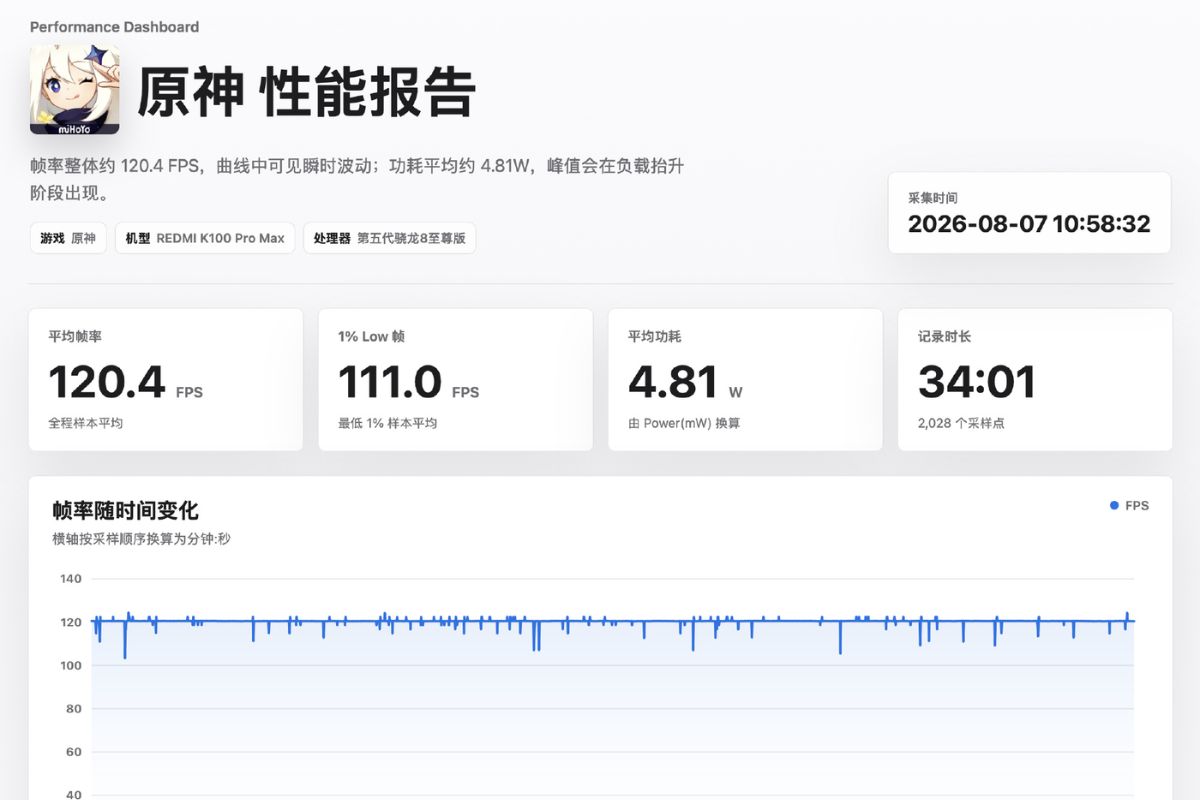
Task: Click the 平均功耗 card label
Action: [x=654, y=337]
